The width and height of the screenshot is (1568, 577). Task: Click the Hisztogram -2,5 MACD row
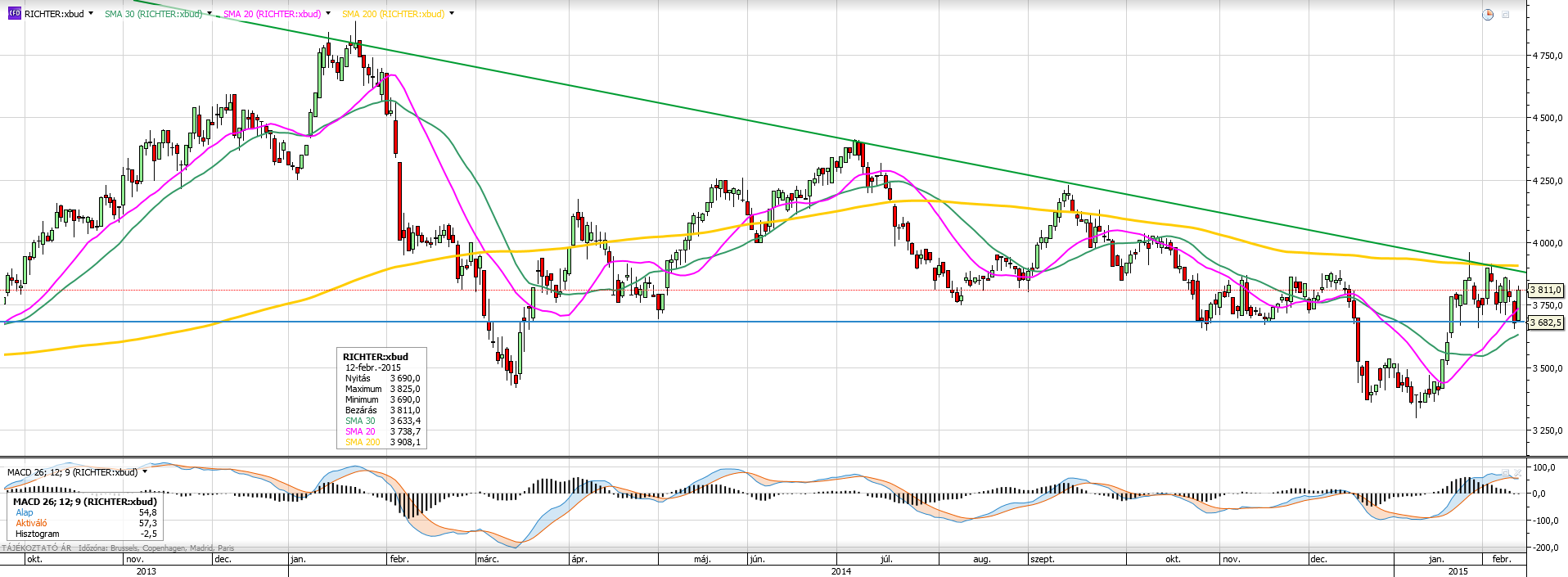[86, 534]
